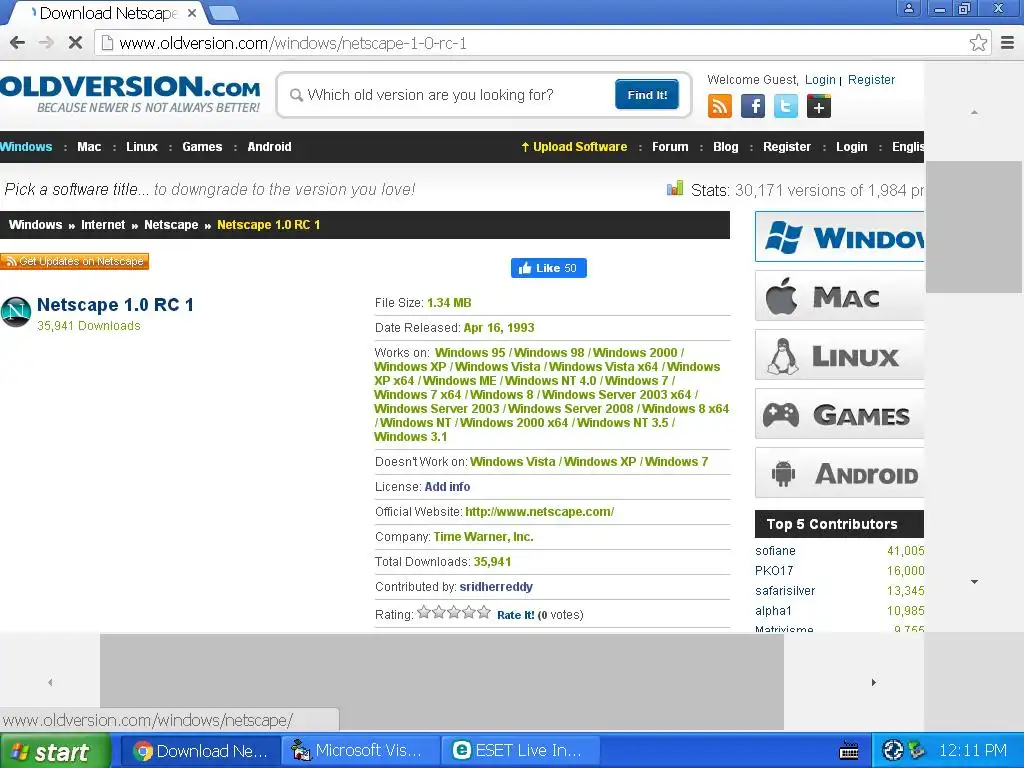Open the Chrome hamburger menu

1008,43
